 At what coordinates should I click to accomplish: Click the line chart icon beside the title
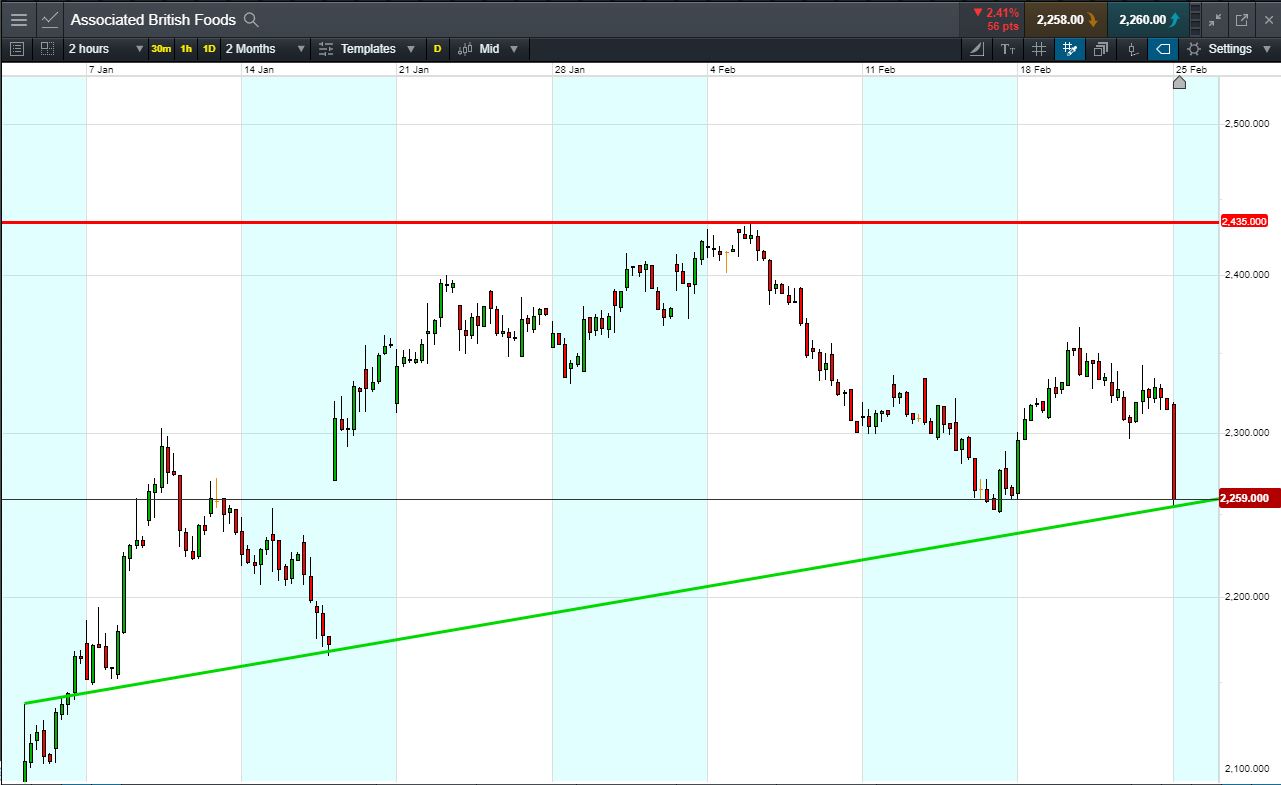pyautogui.click(x=50, y=19)
